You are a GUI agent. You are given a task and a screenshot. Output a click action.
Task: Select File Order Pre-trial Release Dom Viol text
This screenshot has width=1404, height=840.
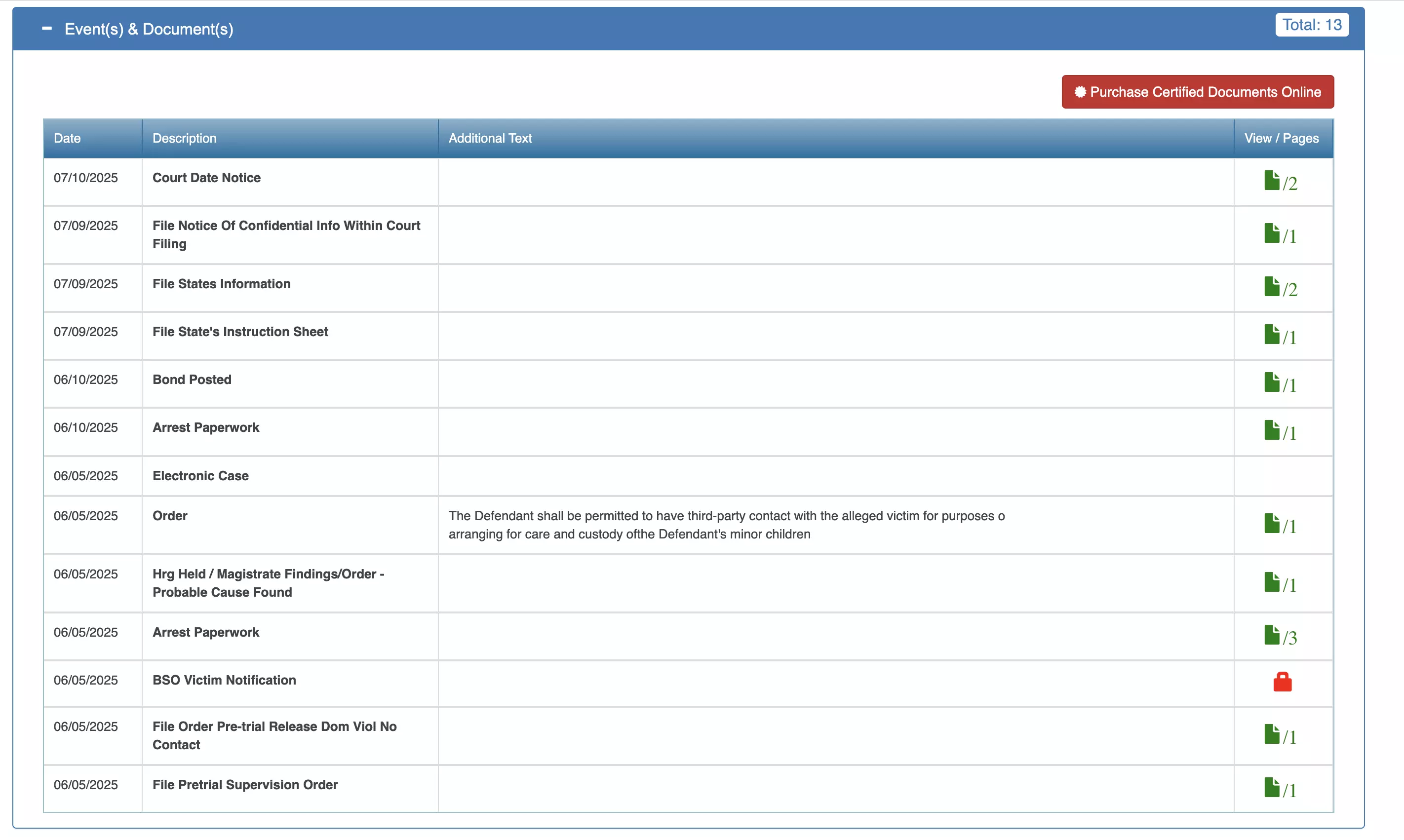[274, 736]
